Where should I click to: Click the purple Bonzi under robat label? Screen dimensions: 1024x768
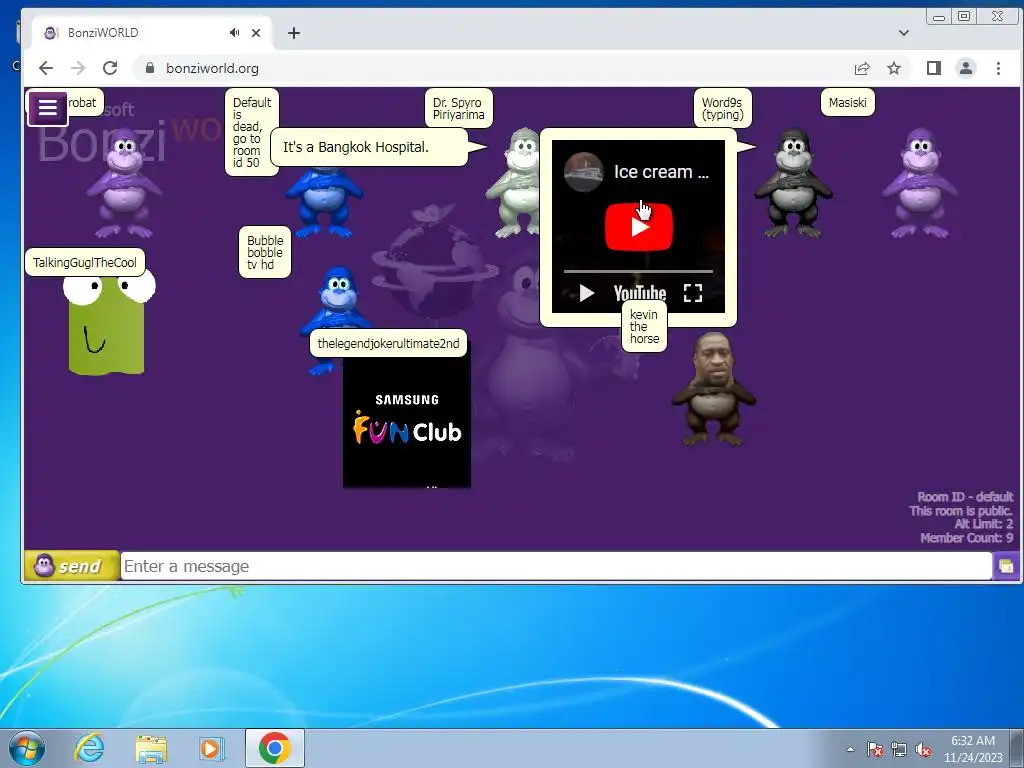click(x=124, y=183)
